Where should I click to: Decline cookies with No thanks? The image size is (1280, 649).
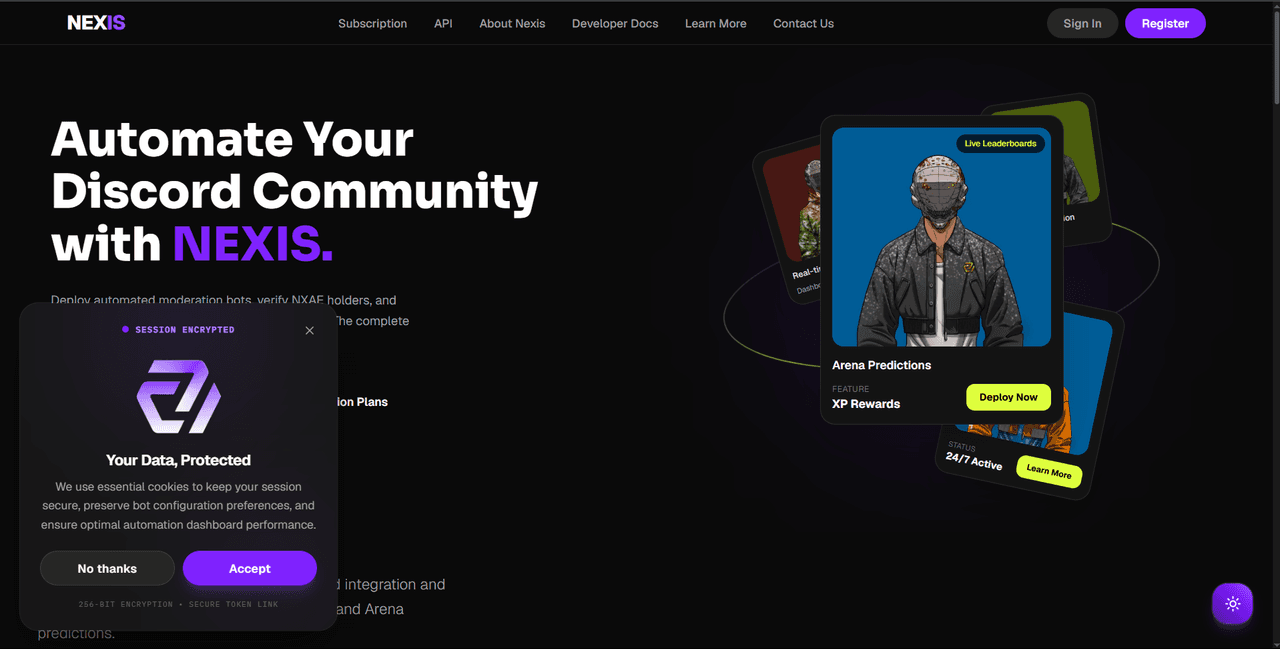107,568
